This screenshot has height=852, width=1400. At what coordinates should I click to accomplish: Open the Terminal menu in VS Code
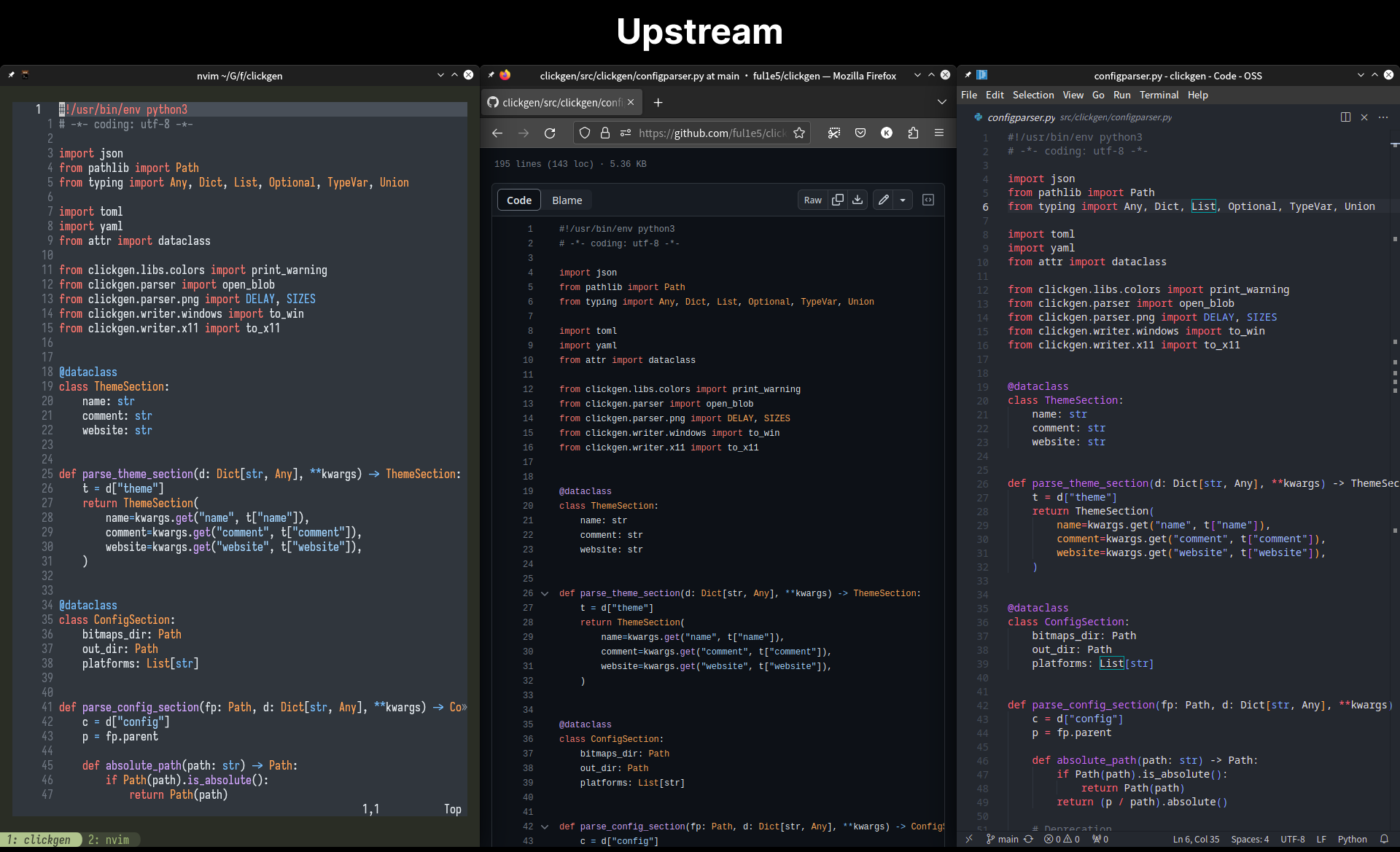pyautogui.click(x=1159, y=95)
